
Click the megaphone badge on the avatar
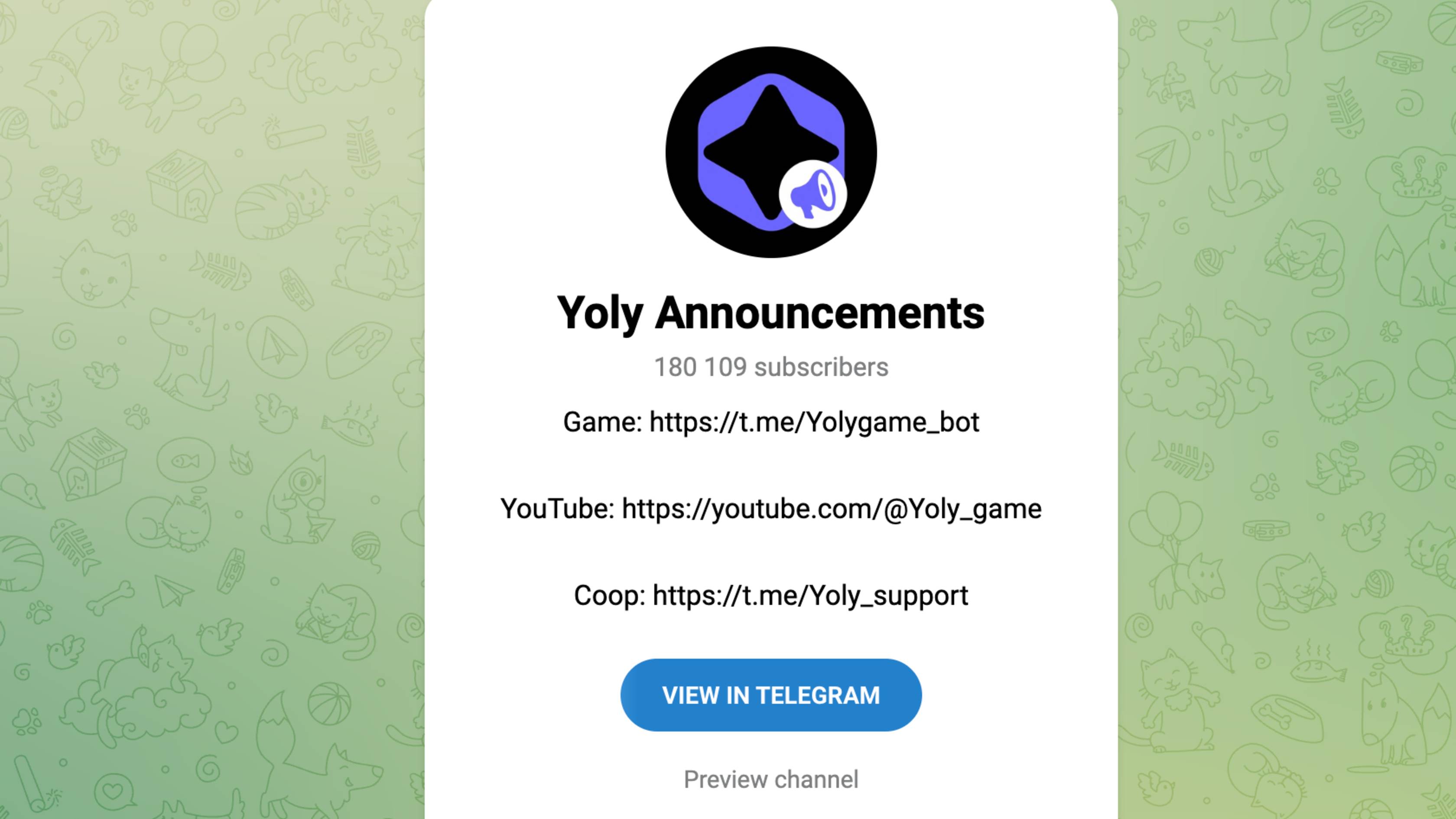point(813,194)
